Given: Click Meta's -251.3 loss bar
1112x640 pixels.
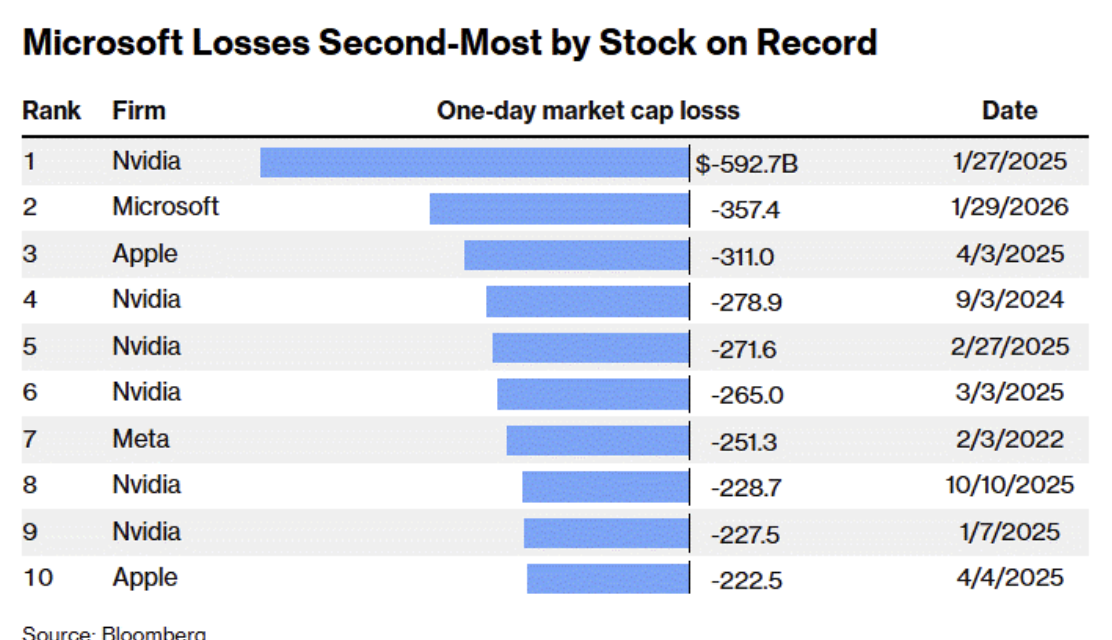Looking at the screenshot, I should point(597,440).
